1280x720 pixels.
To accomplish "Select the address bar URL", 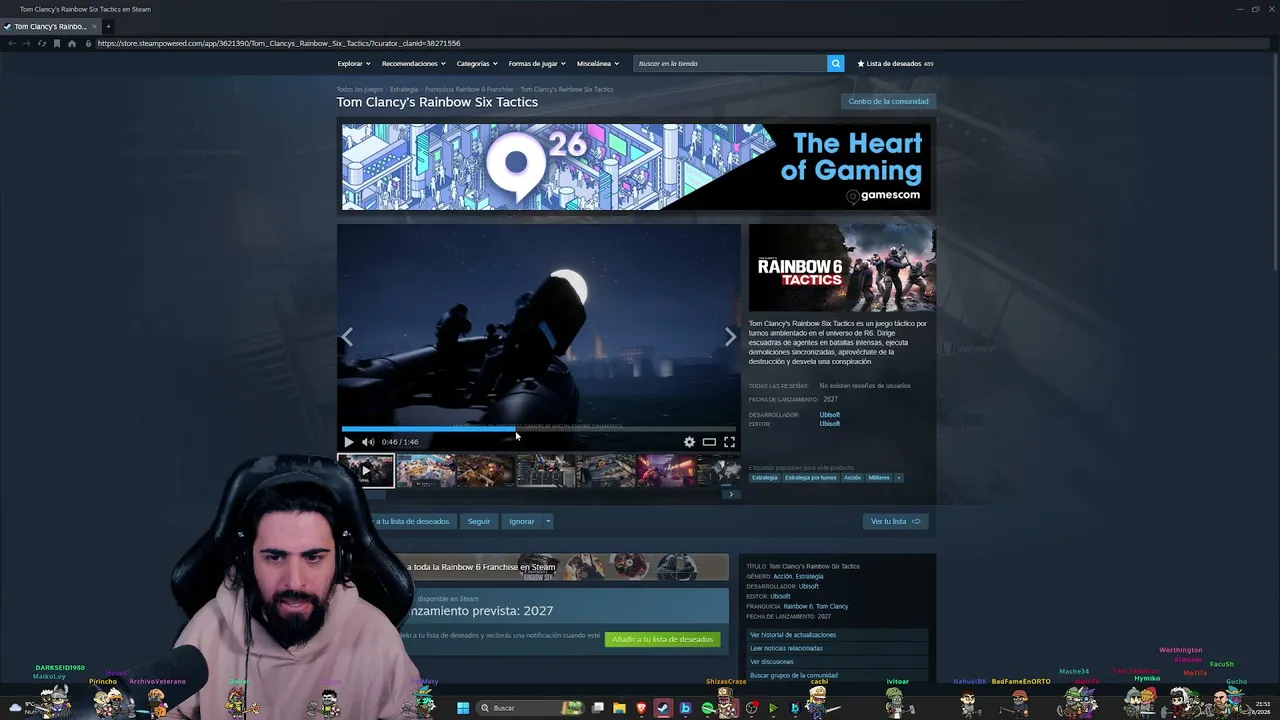I will click(x=279, y=43).
